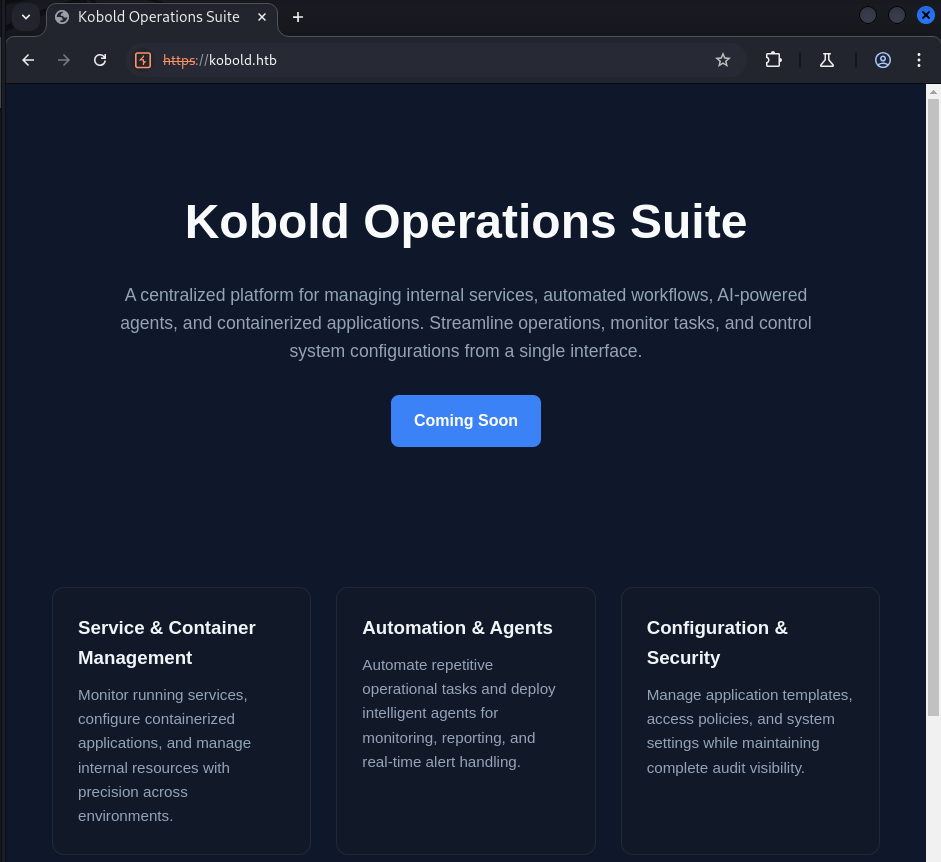Click the Automation & Agents card heading
The width and height of the screenshot is (941, 862).
[457, 628]
